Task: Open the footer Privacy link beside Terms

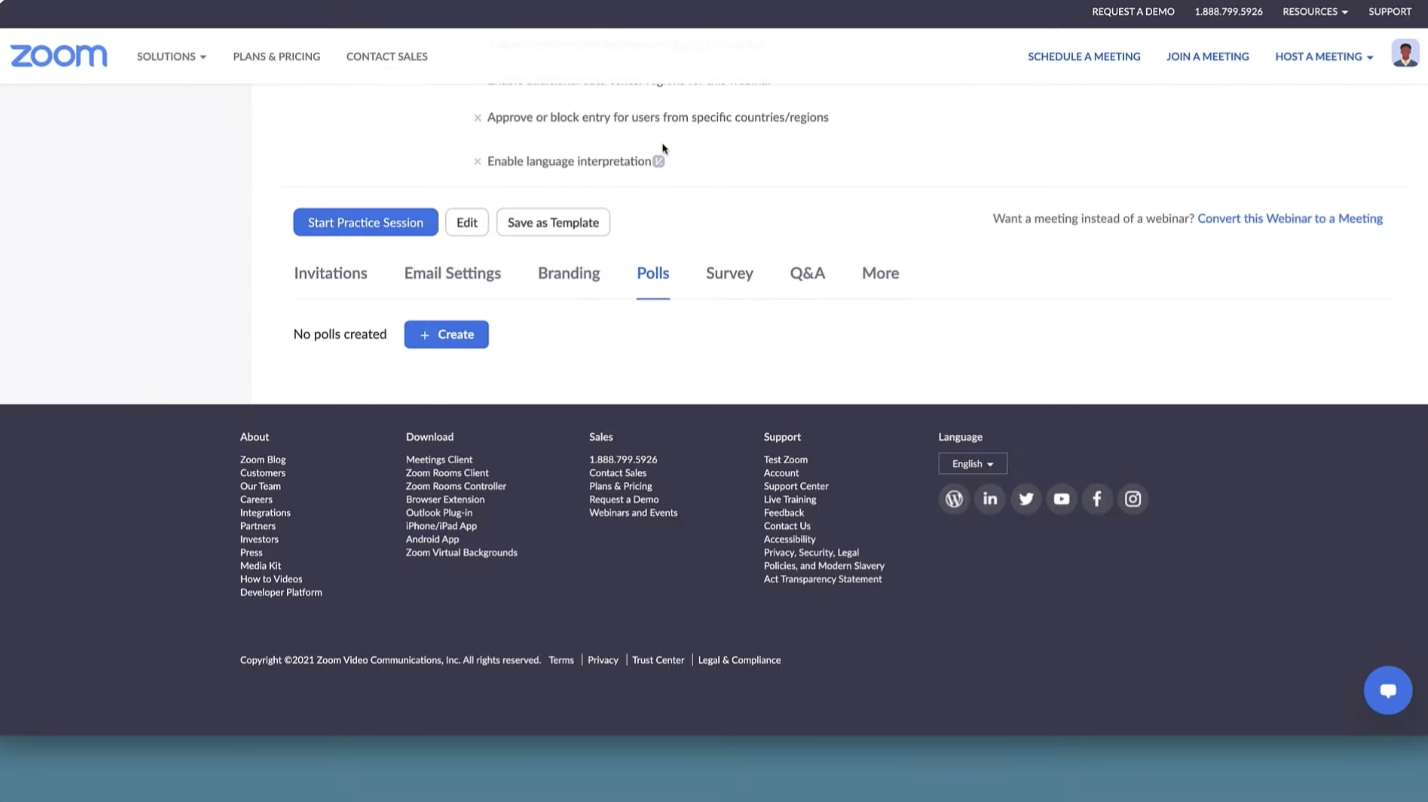Action: (603, 660)
